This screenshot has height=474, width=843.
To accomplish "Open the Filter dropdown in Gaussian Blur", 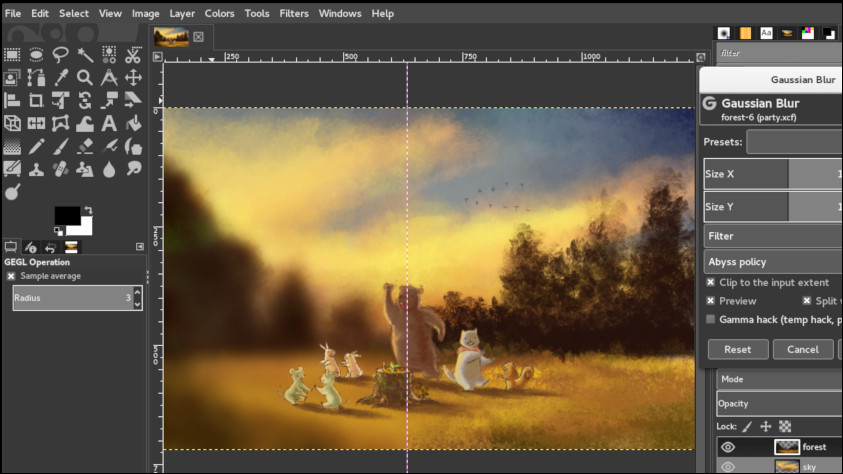I will (773, 236).
